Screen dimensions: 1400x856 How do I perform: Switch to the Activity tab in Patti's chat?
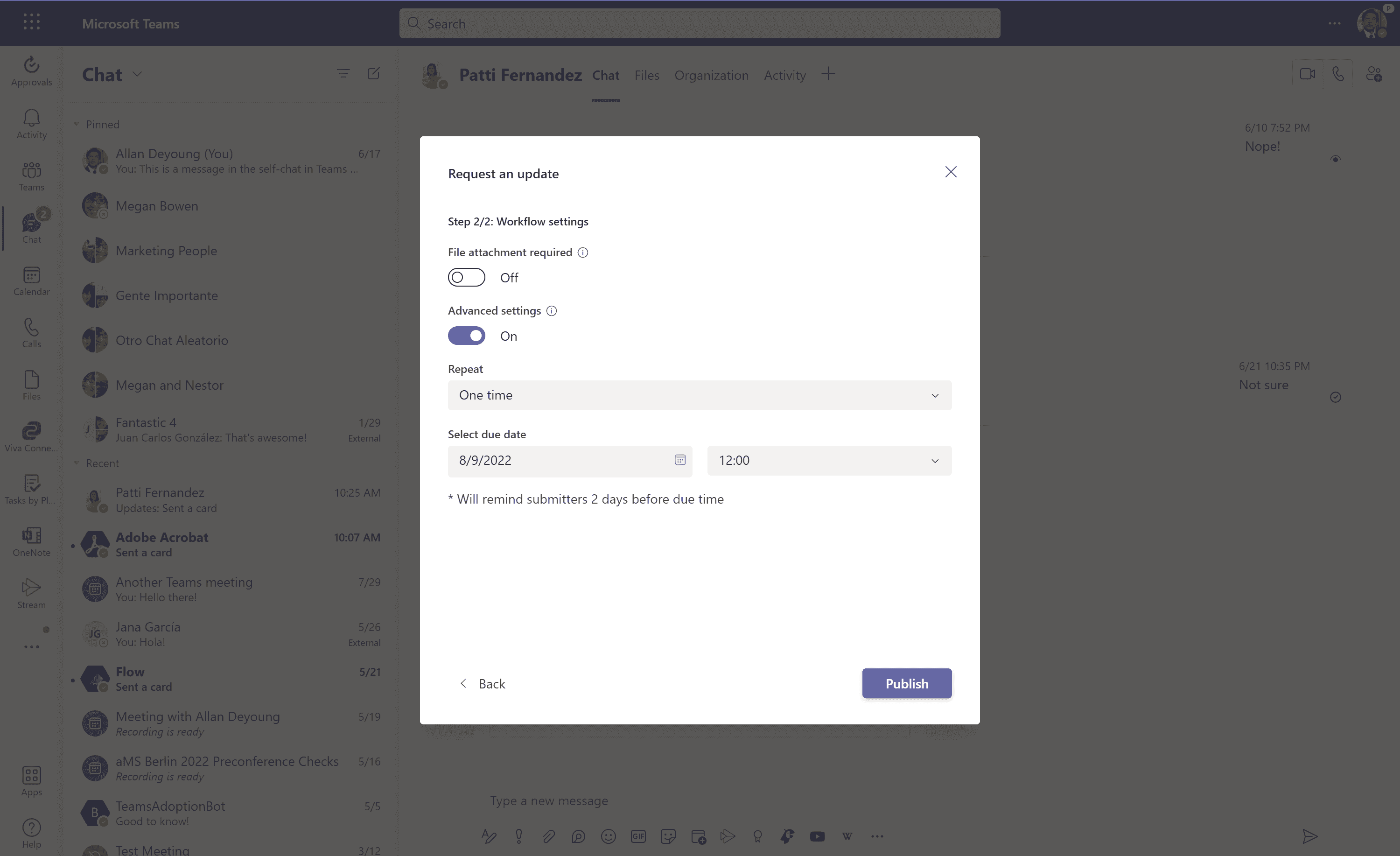pos(784,75)
